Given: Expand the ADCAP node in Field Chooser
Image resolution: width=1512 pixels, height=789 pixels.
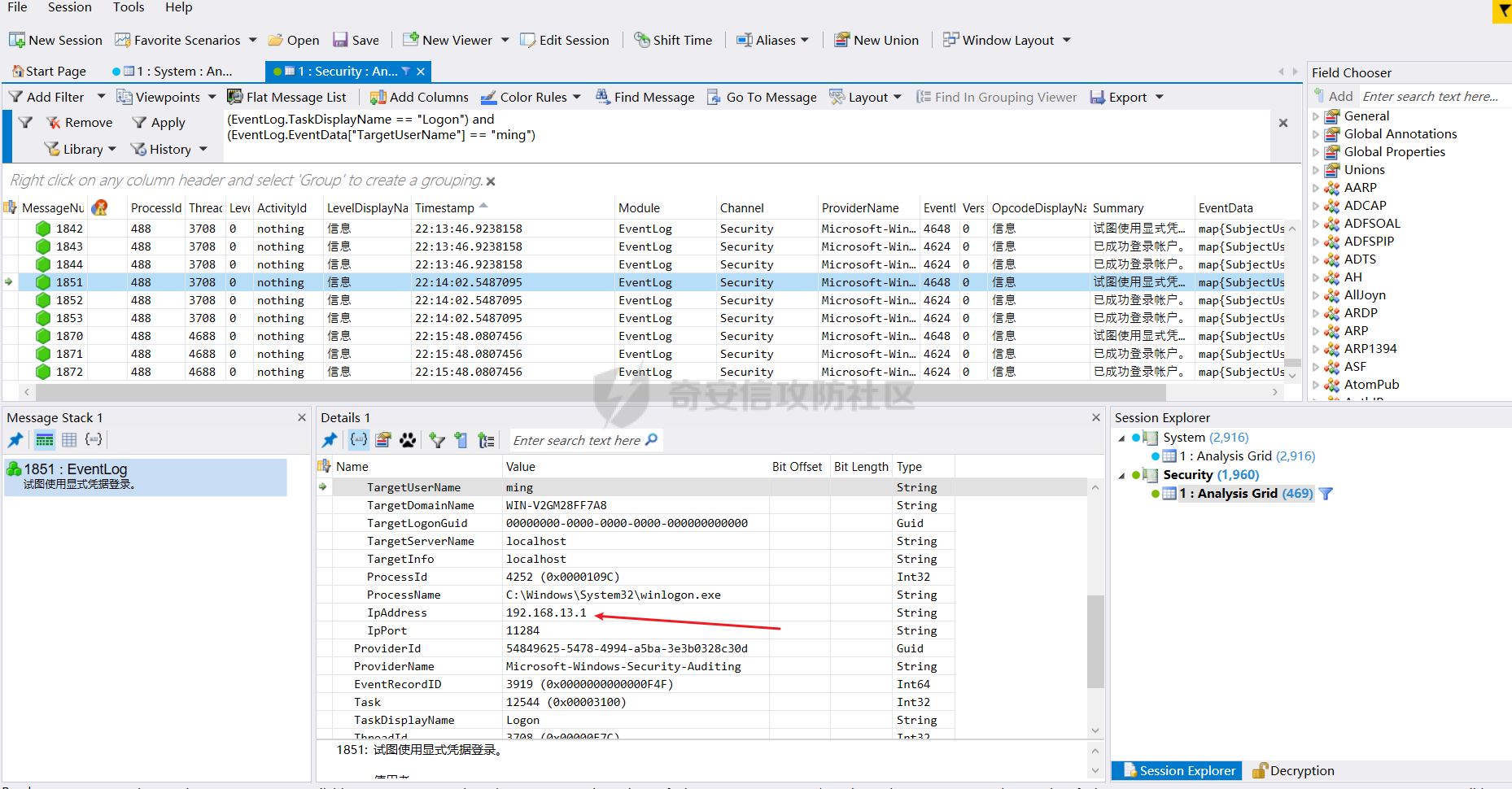Looking at the screenshot, I should tap(1316, 206).
